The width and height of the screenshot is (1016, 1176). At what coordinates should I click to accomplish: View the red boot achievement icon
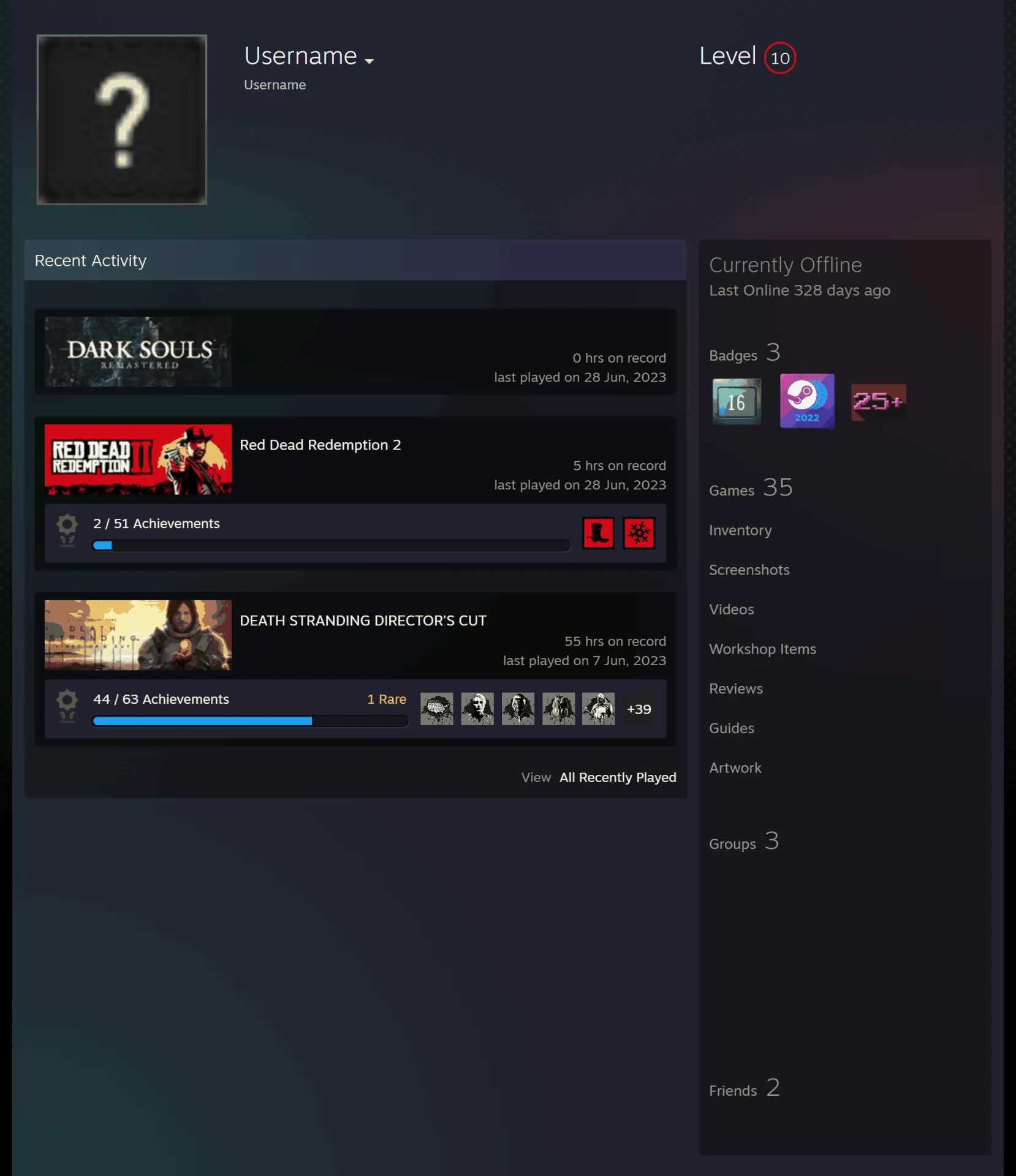[598, 533]
